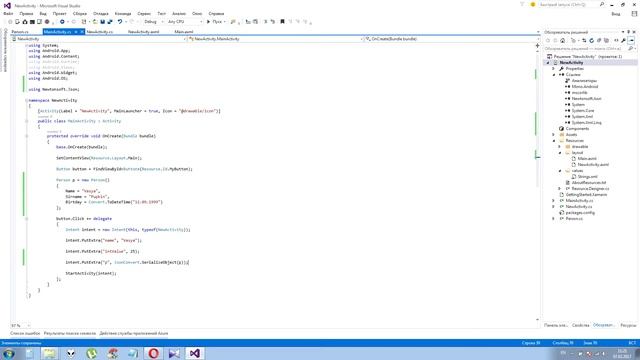Click the Undo toolbar icon
The image size is (640, 360).
coord(120,22)
